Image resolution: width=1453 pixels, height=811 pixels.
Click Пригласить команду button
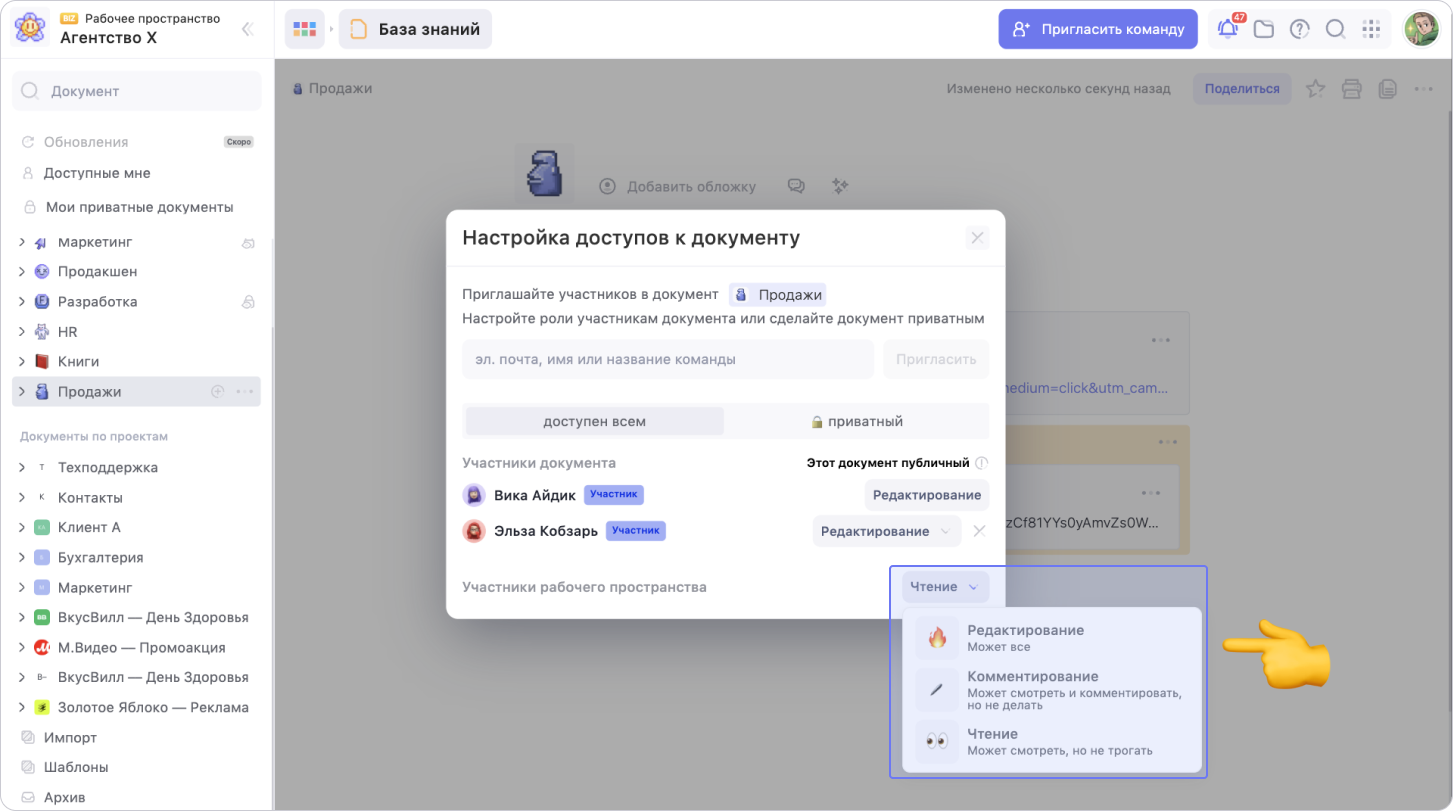coord(1098,29)
